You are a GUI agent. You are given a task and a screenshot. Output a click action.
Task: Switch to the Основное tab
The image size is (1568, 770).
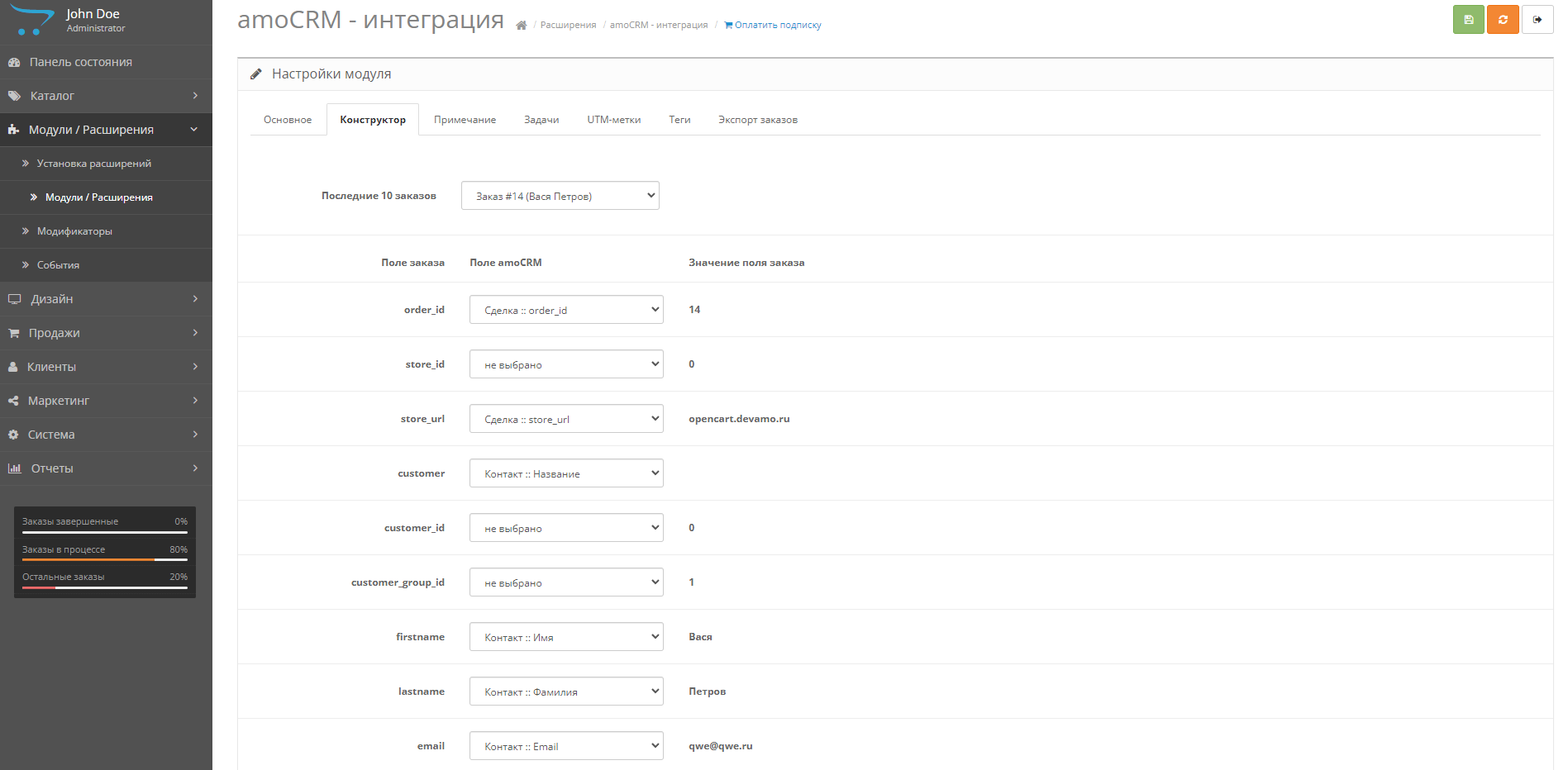[x=288, y=120]
